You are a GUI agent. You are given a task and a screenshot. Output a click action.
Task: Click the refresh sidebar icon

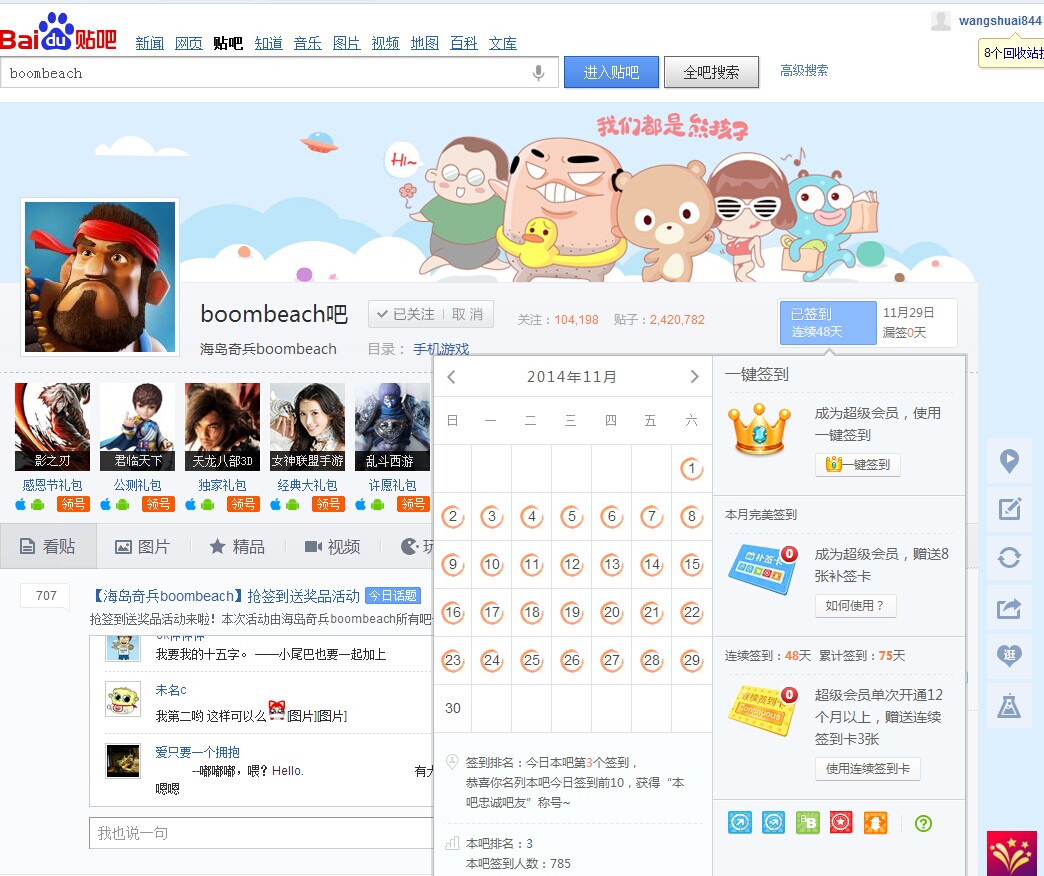1009,557
